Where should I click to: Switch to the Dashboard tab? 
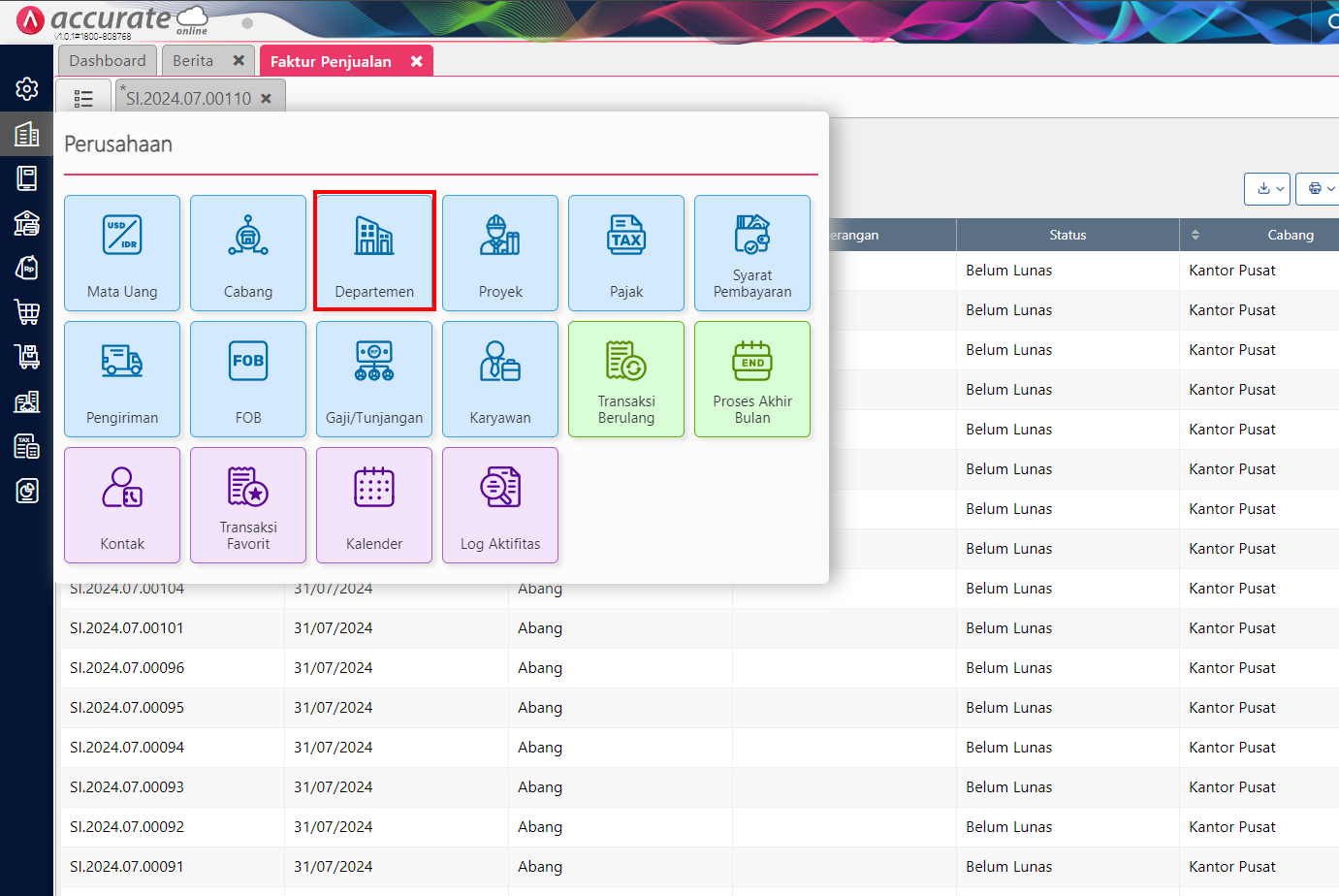tap(108, 61)
